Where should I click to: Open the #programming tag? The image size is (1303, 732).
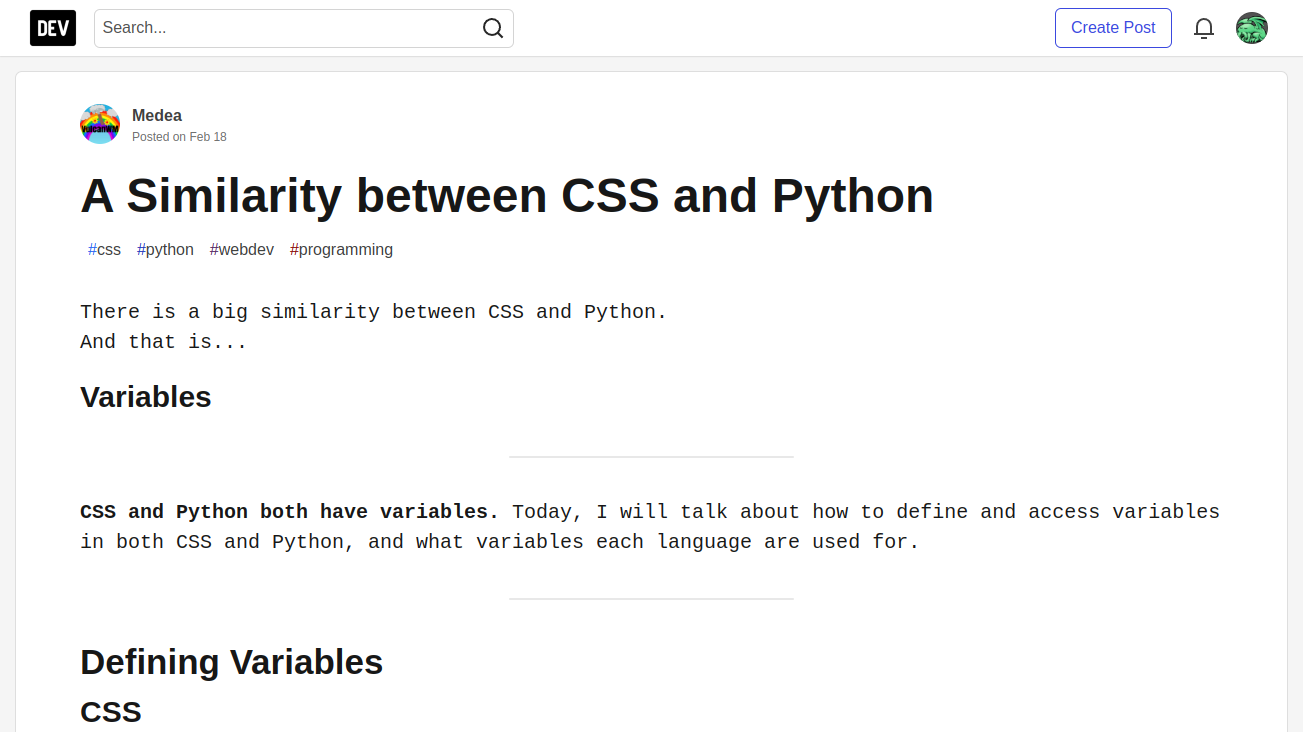click(x=341, y=249)
